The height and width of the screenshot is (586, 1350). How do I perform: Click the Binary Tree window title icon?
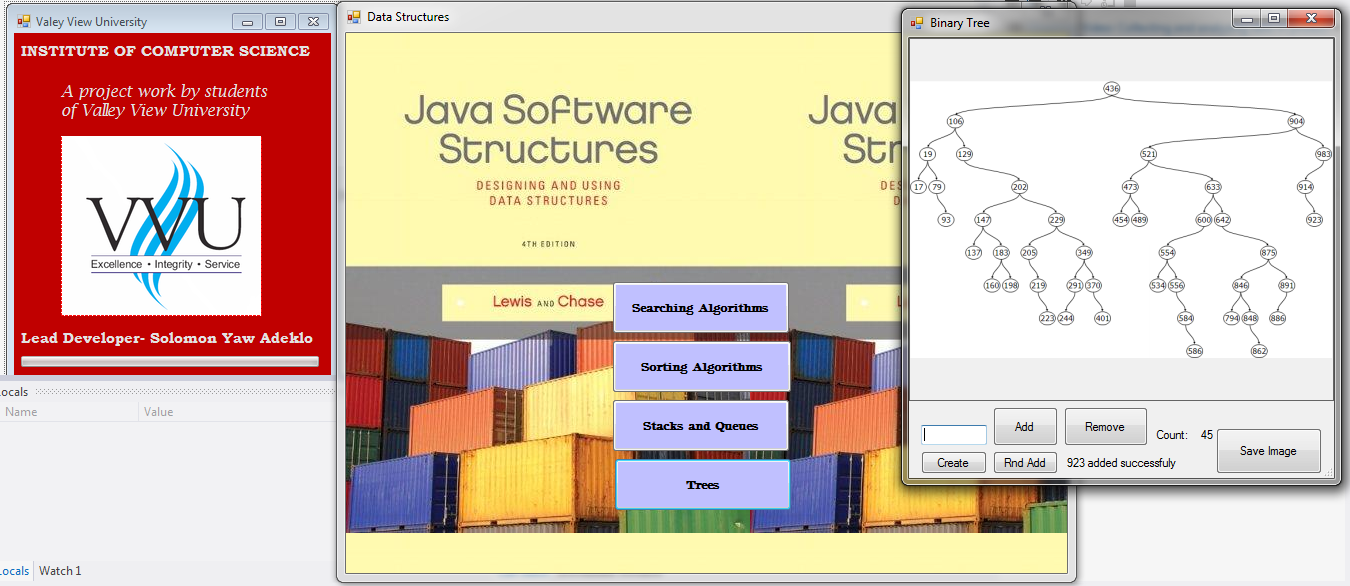pyautogui.click(x=917, y=22)
